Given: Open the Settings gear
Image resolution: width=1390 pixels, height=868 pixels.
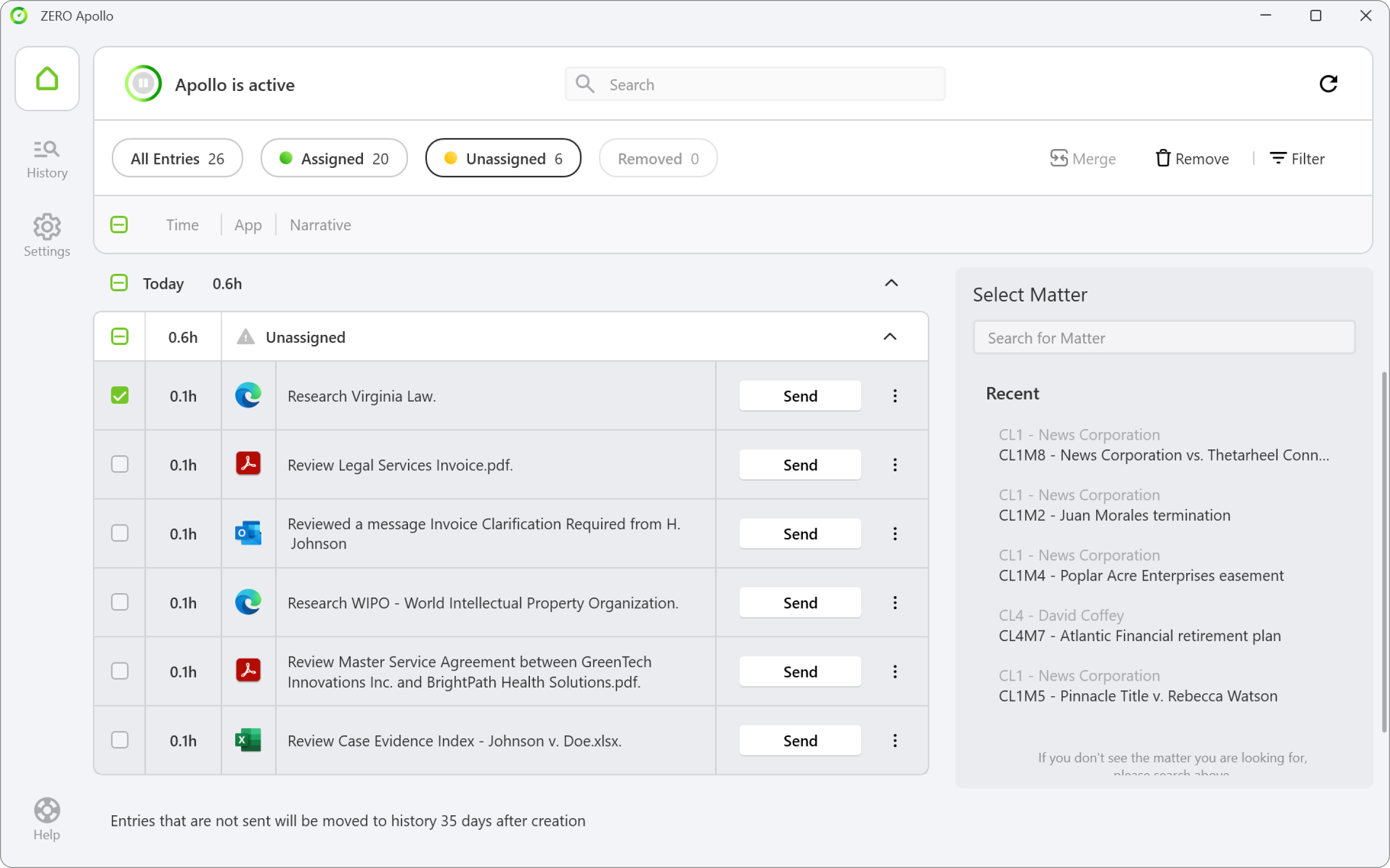Looking at the screenshot, I should point(47,235).
